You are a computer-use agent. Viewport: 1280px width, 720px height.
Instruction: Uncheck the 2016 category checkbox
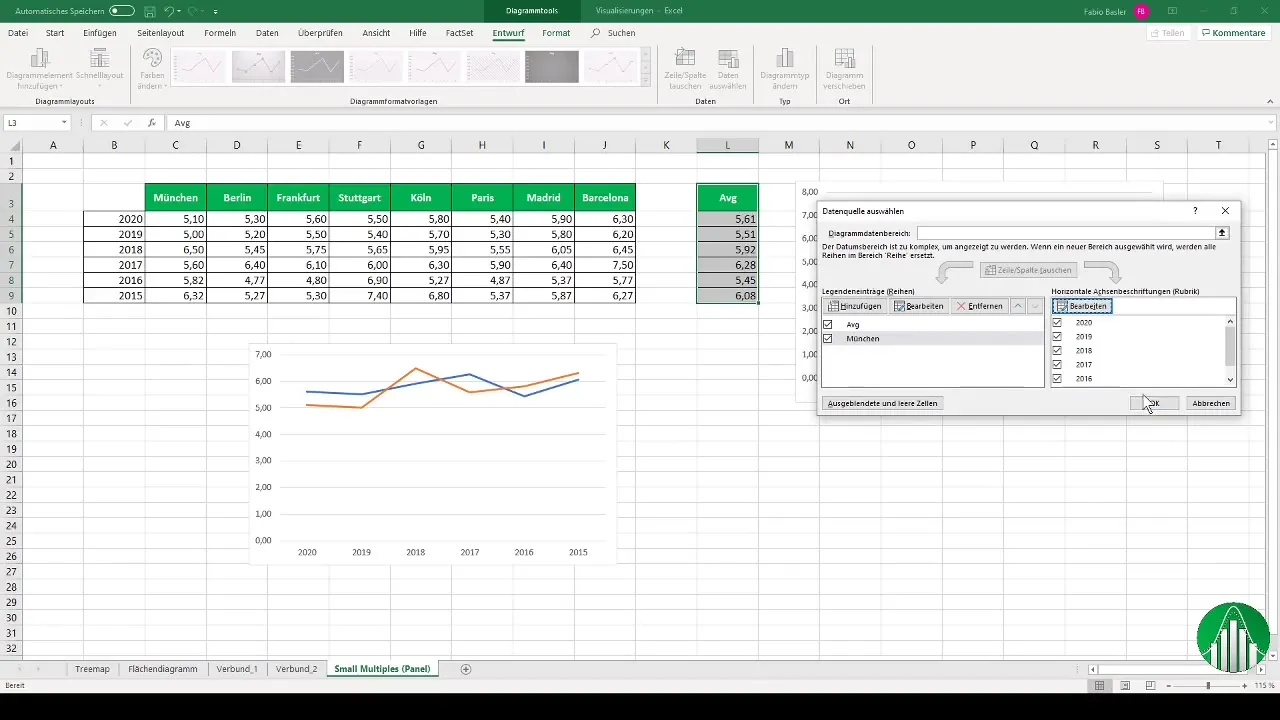click(1057, 379)
